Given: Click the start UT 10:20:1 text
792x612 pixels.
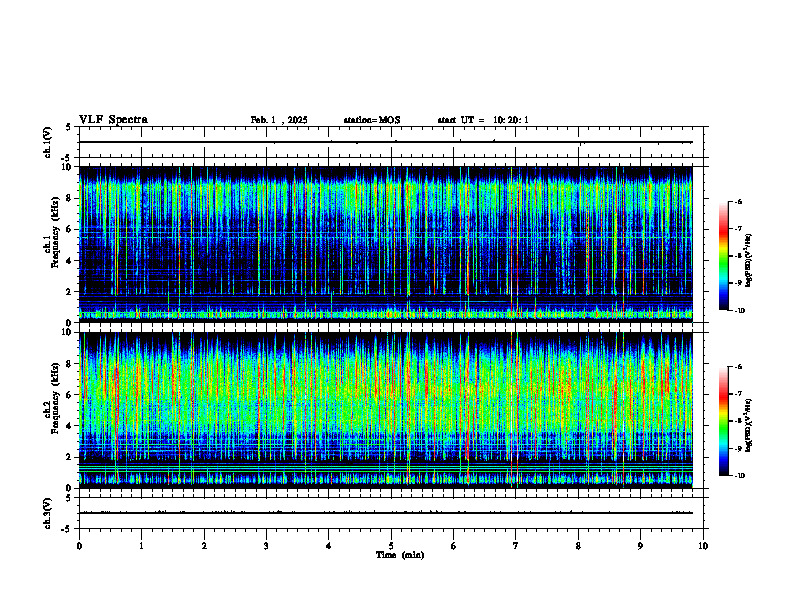Looking at the screenshot, I should click(483, 120).
